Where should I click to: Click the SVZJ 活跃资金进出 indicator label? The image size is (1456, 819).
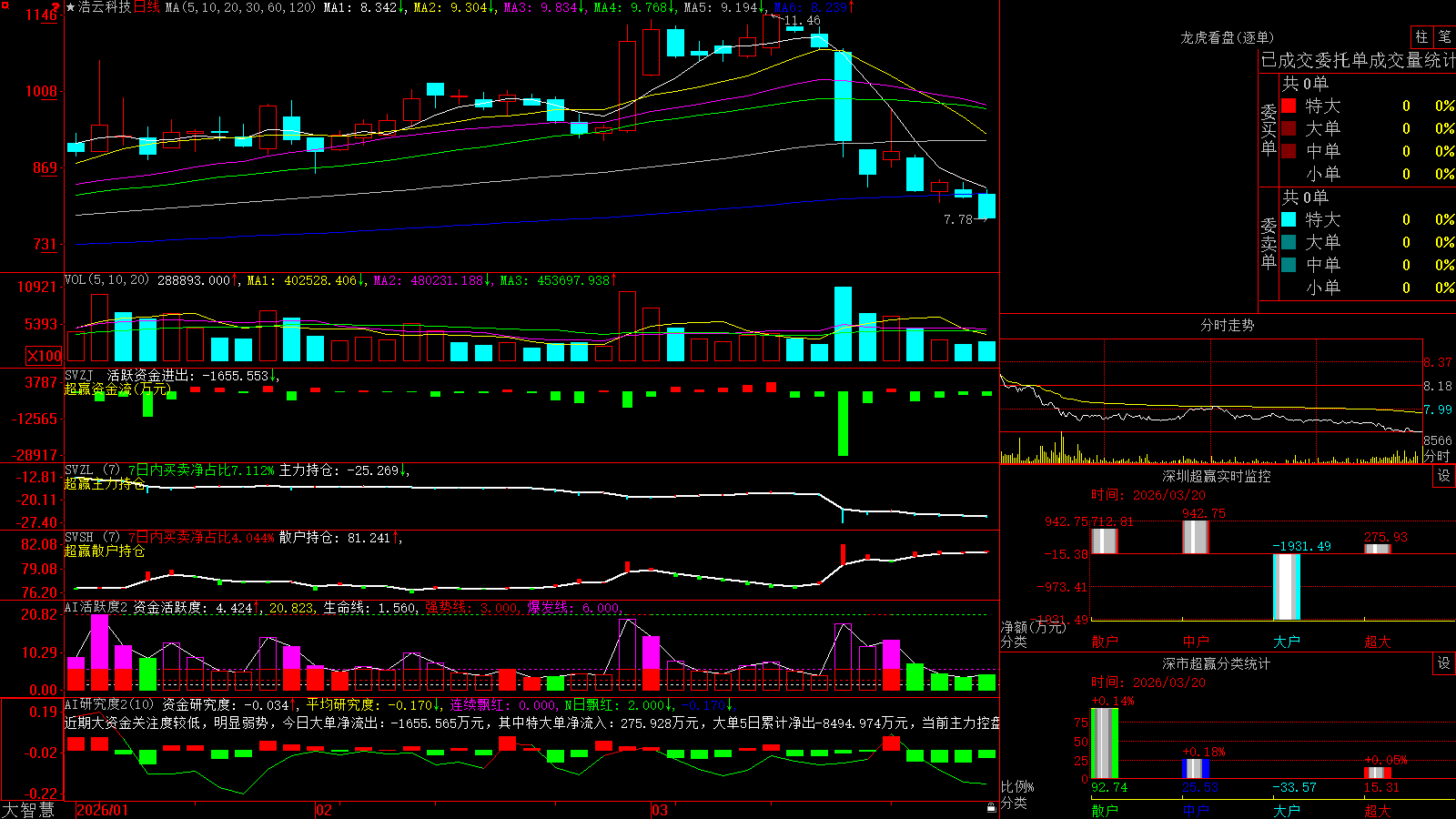pos(128,375)
